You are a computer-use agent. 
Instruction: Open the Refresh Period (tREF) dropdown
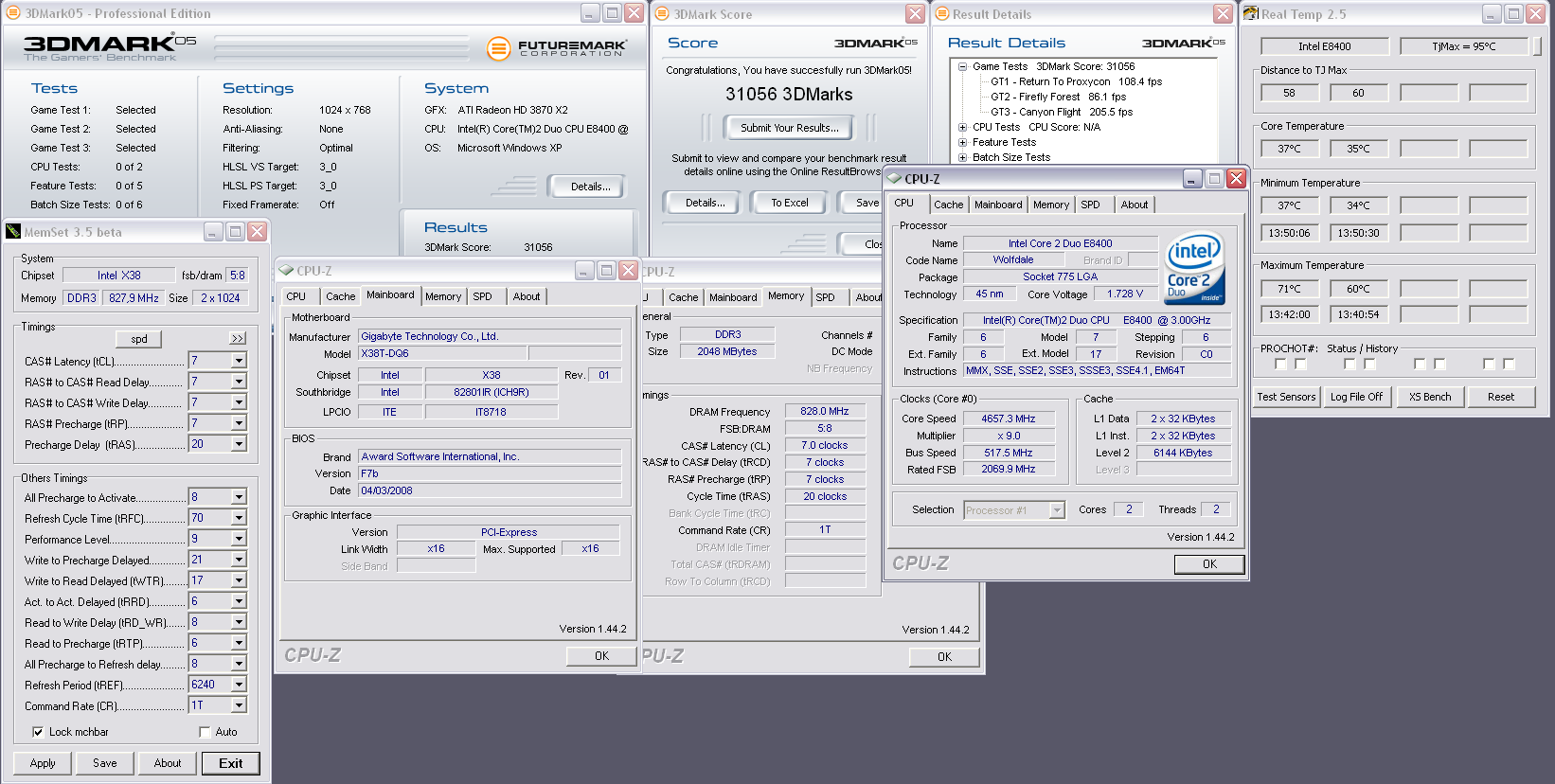pos(239,685)
